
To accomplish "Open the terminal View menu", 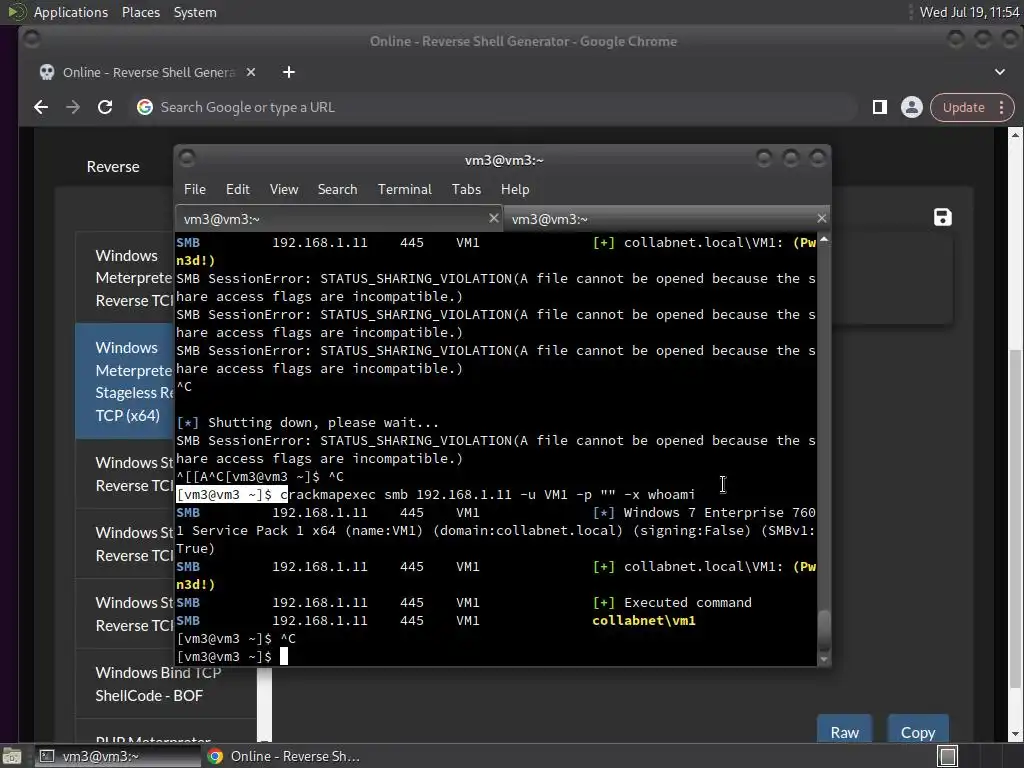I will click(284, 189).
